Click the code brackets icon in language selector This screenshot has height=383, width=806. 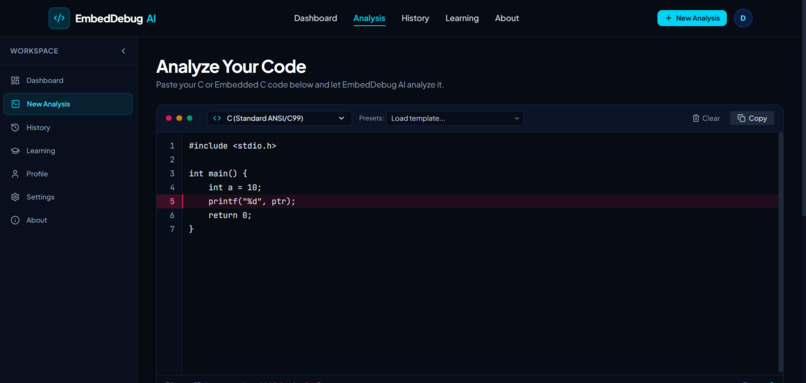point(217,118)
